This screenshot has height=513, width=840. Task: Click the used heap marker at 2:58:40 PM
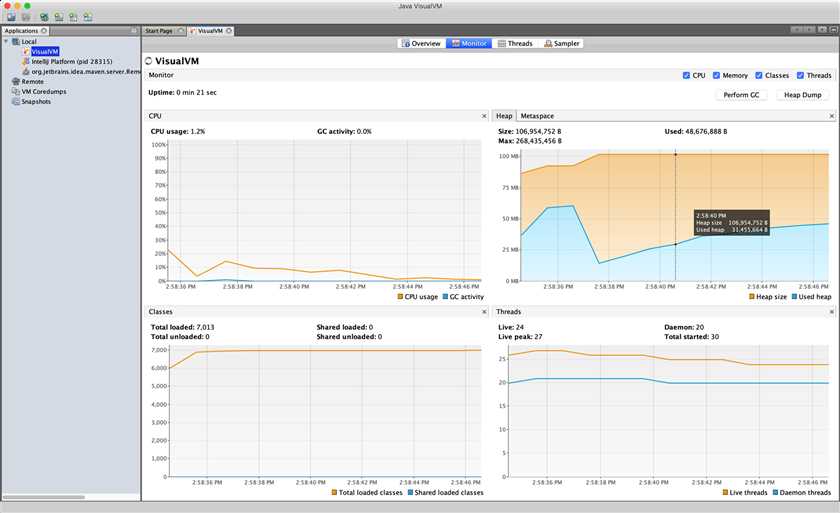pyautogui.click(x=675, y=244)
